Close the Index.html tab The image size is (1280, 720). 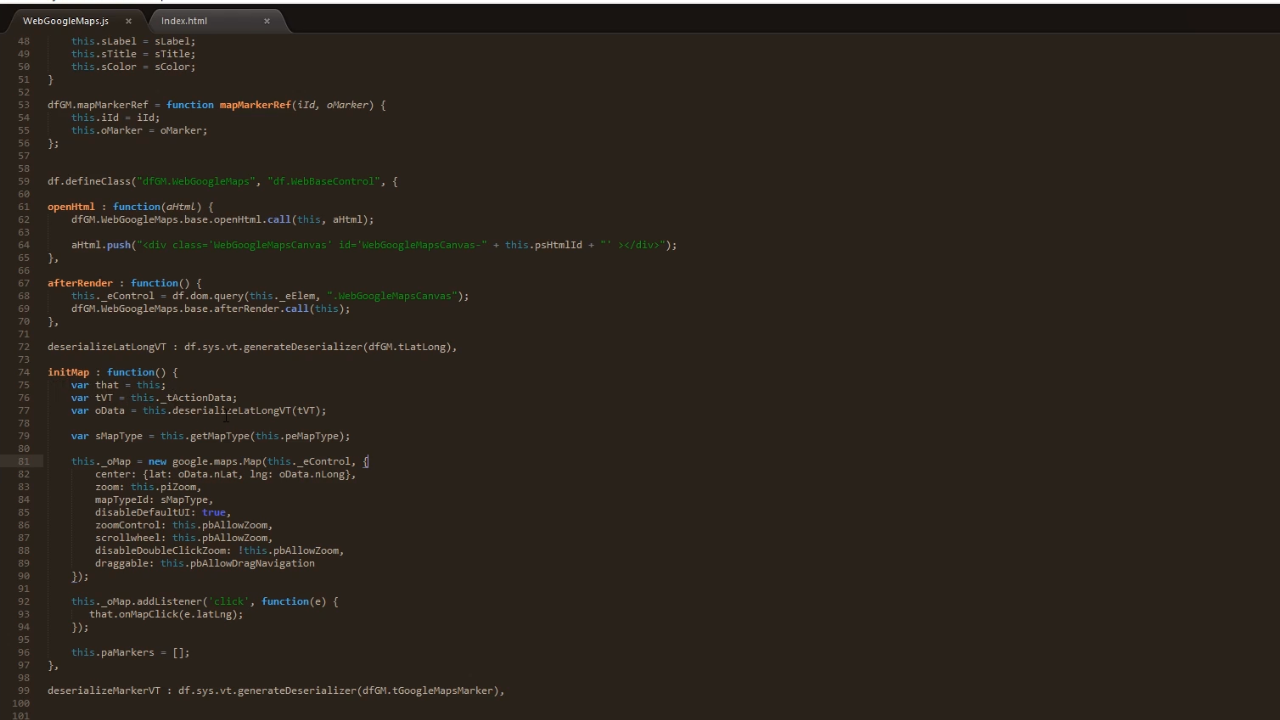coord(267,21)
